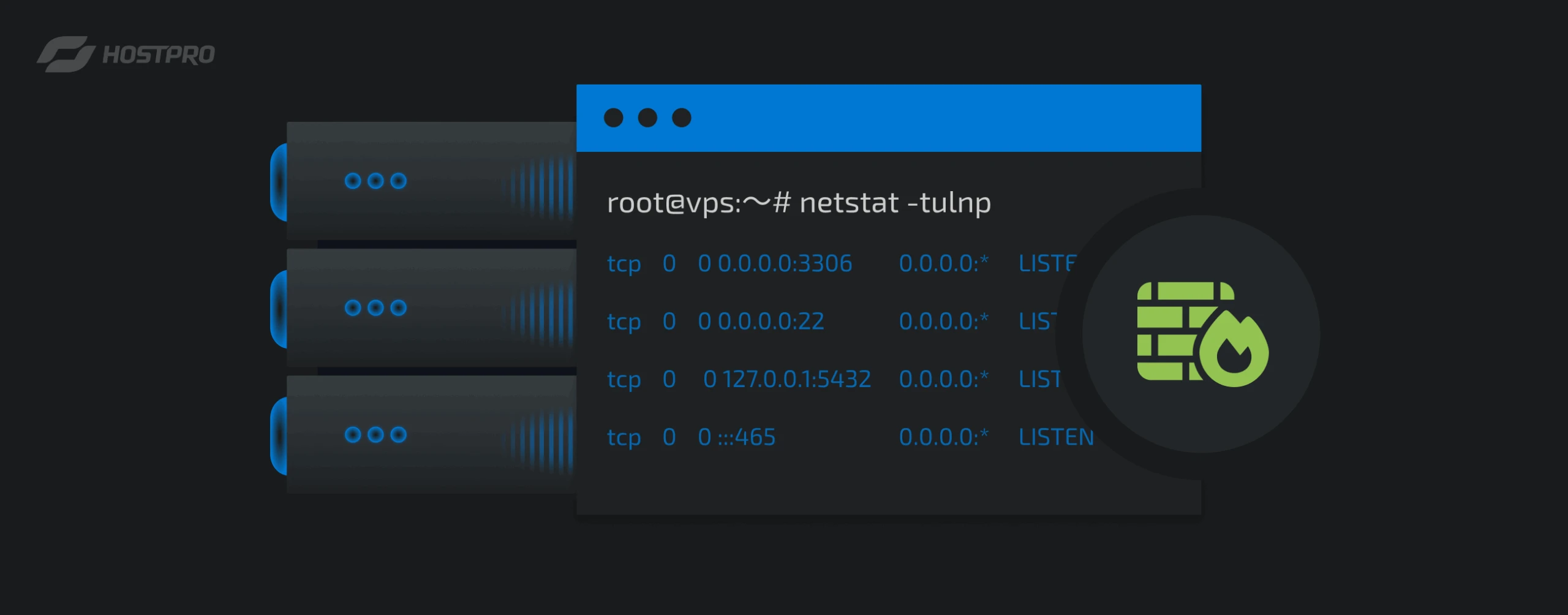This screenshot has width=1568, height=615.
Task: Click the third dot in the terminal title bar
Action: click(682, 118)
